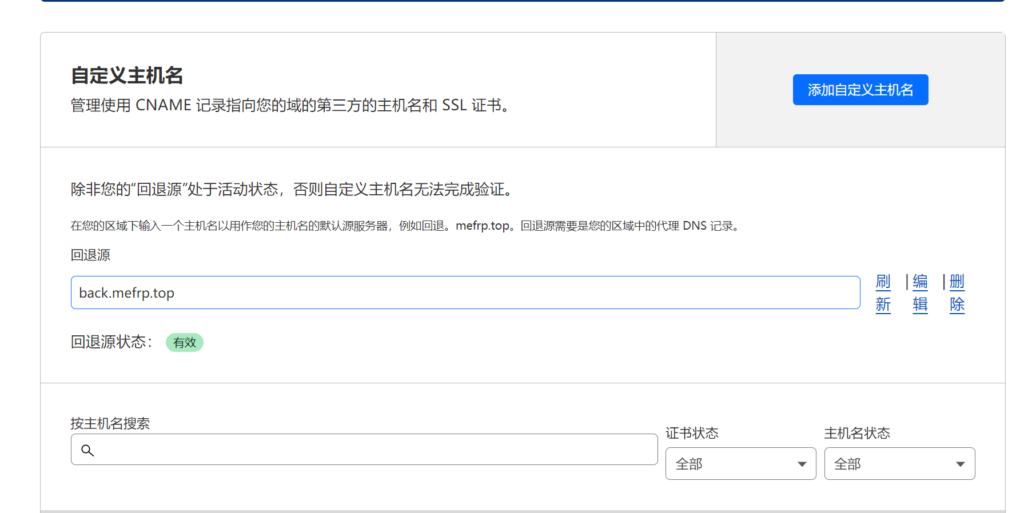The image size is (1024, 513).
Task: Click the 按主机名搜索 search box
Action: coord(364,450)
